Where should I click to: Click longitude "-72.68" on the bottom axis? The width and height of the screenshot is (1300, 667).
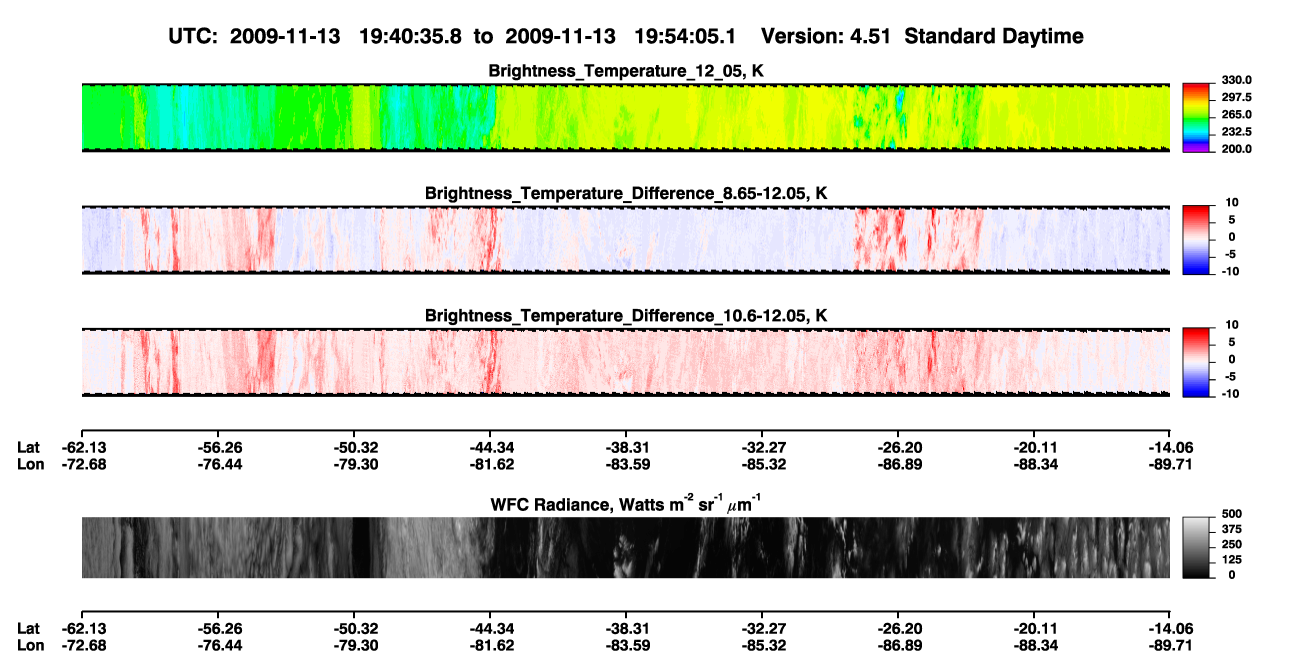point(82,645)
